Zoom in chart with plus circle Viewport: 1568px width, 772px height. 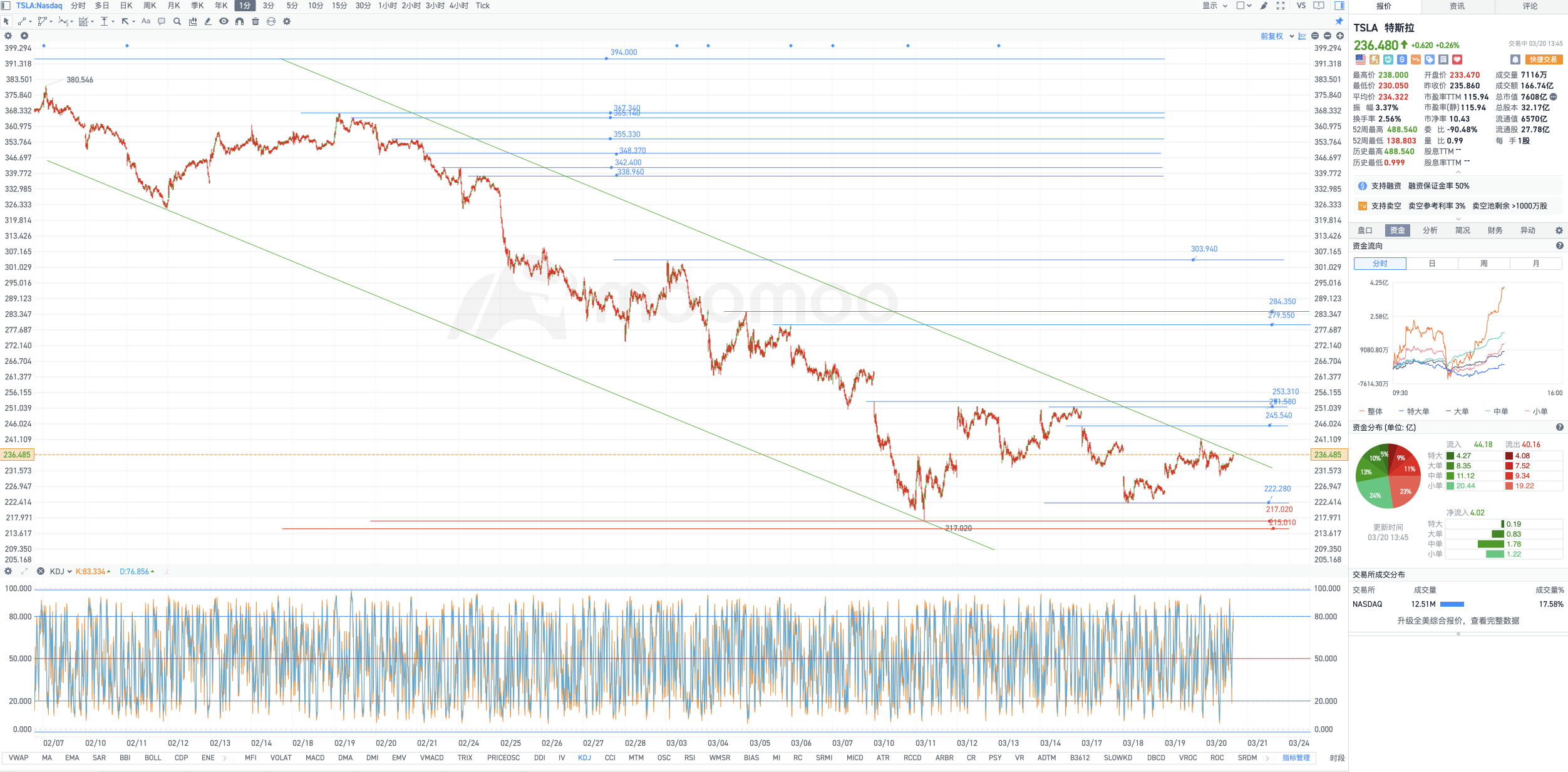(x=1340, y=36)
